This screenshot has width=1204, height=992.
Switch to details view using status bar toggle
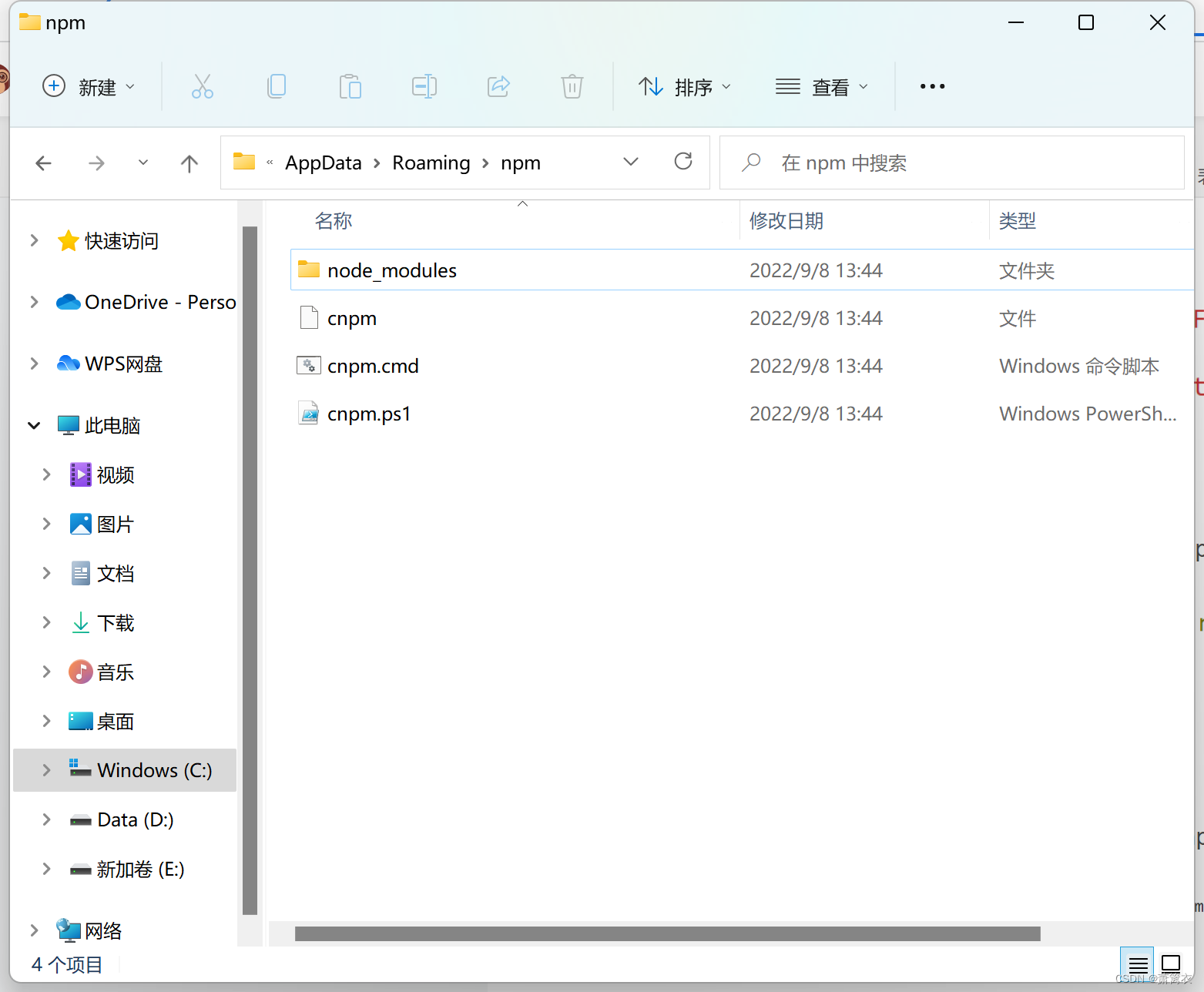1137,964
